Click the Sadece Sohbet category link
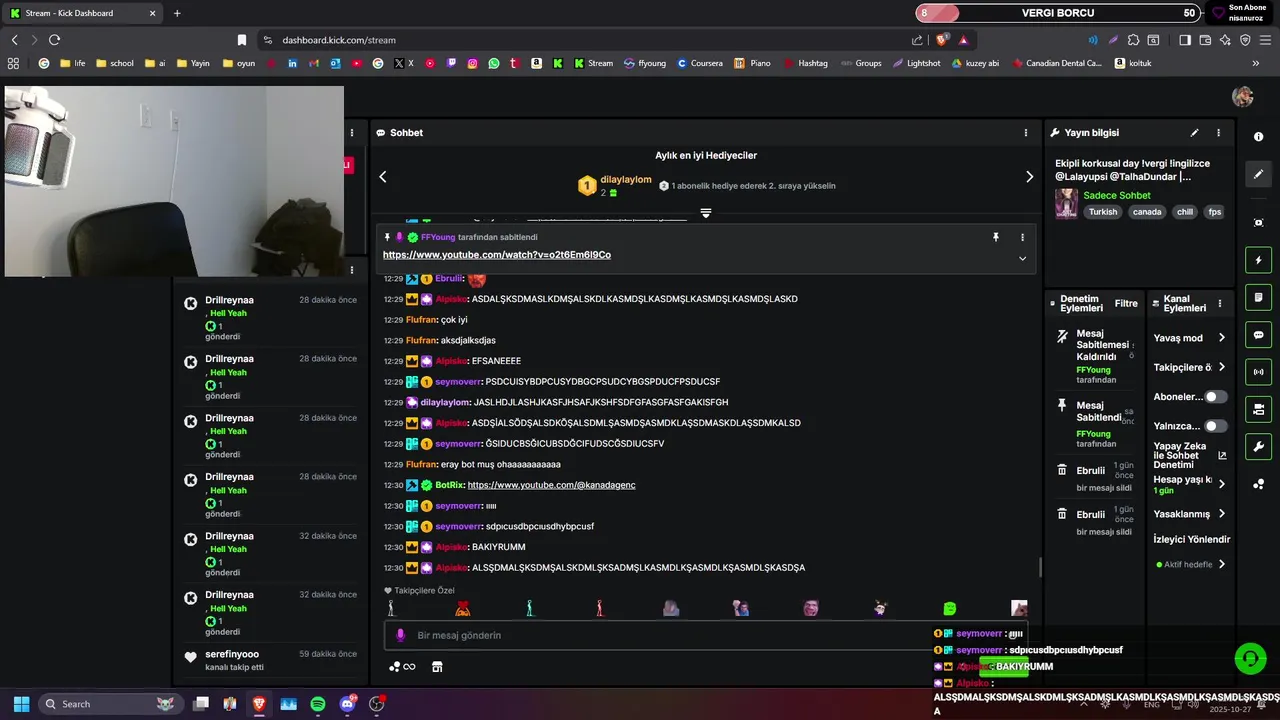This screenshot has height=720, width=1280. click(x=1117, y=196)
